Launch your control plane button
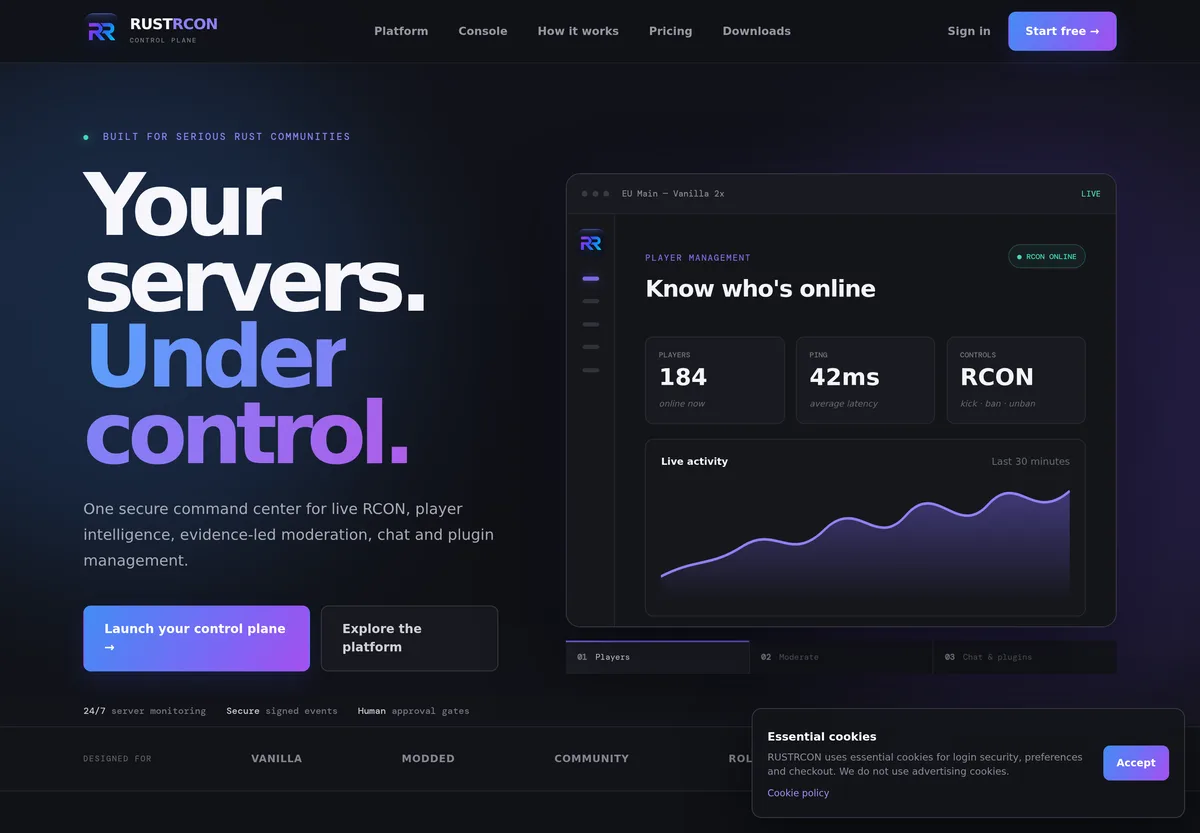Image resolution: width=1200 pixels, height=833 pixels. 196,638
